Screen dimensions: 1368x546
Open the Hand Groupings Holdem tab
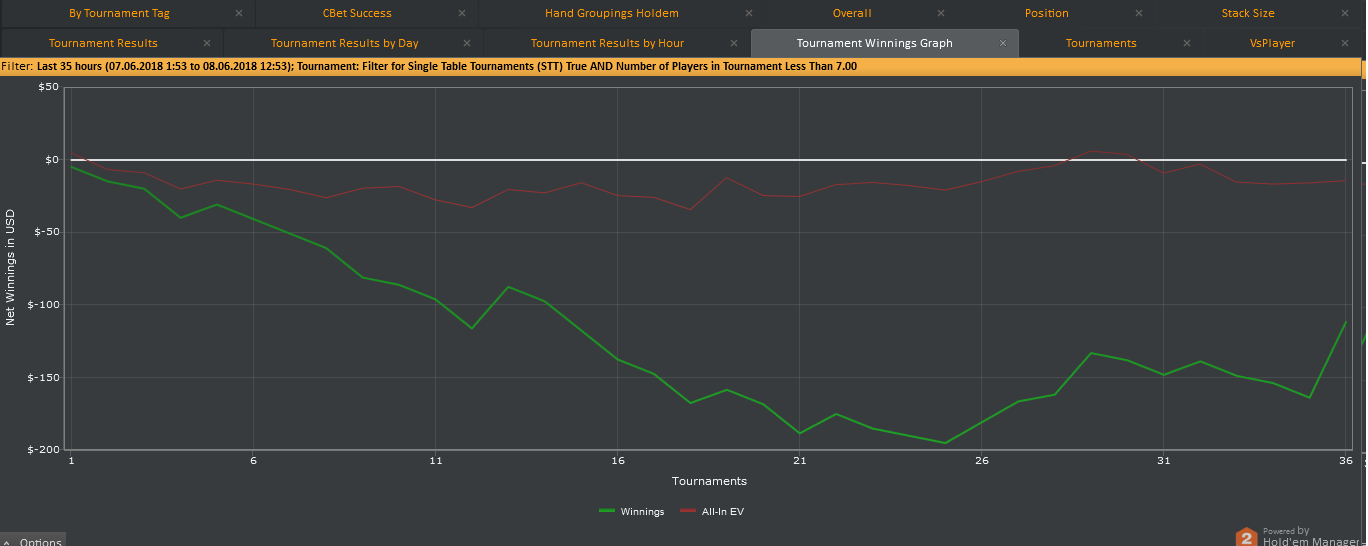click(612, 14)
